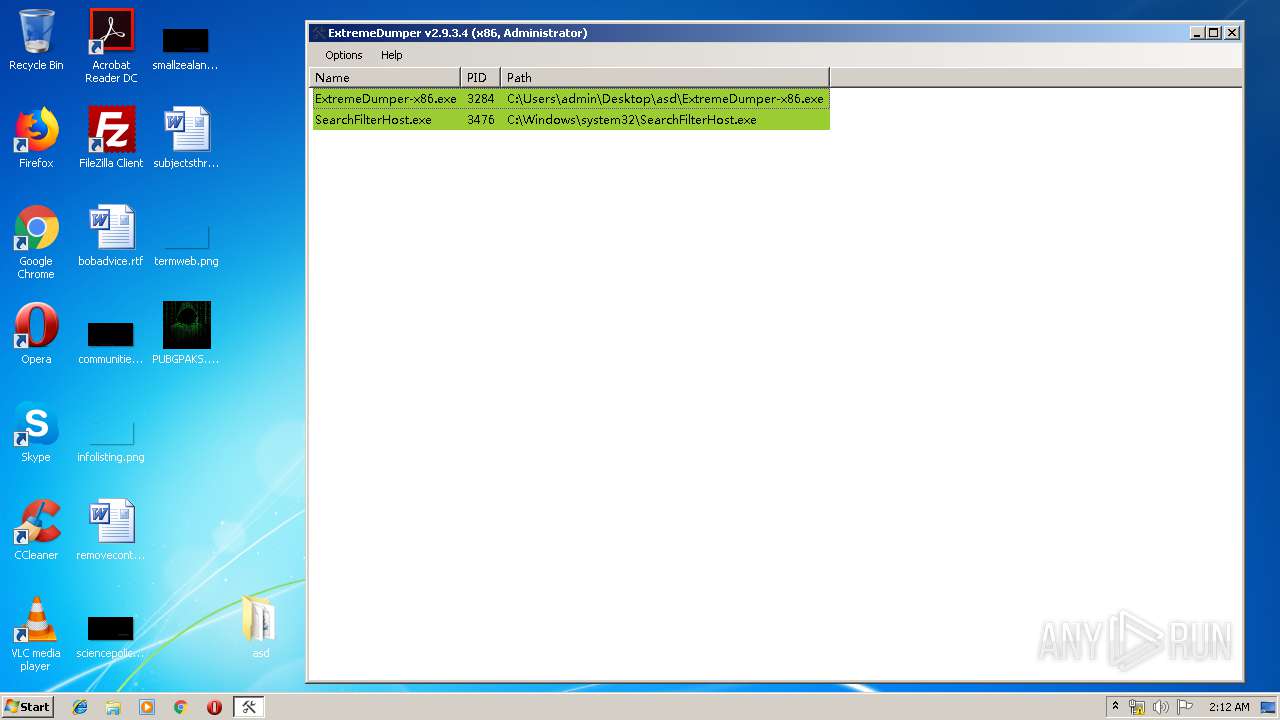Open the Windows Start menu
The width and height of the screenshot is (1280, 720).
click(28, 707)
